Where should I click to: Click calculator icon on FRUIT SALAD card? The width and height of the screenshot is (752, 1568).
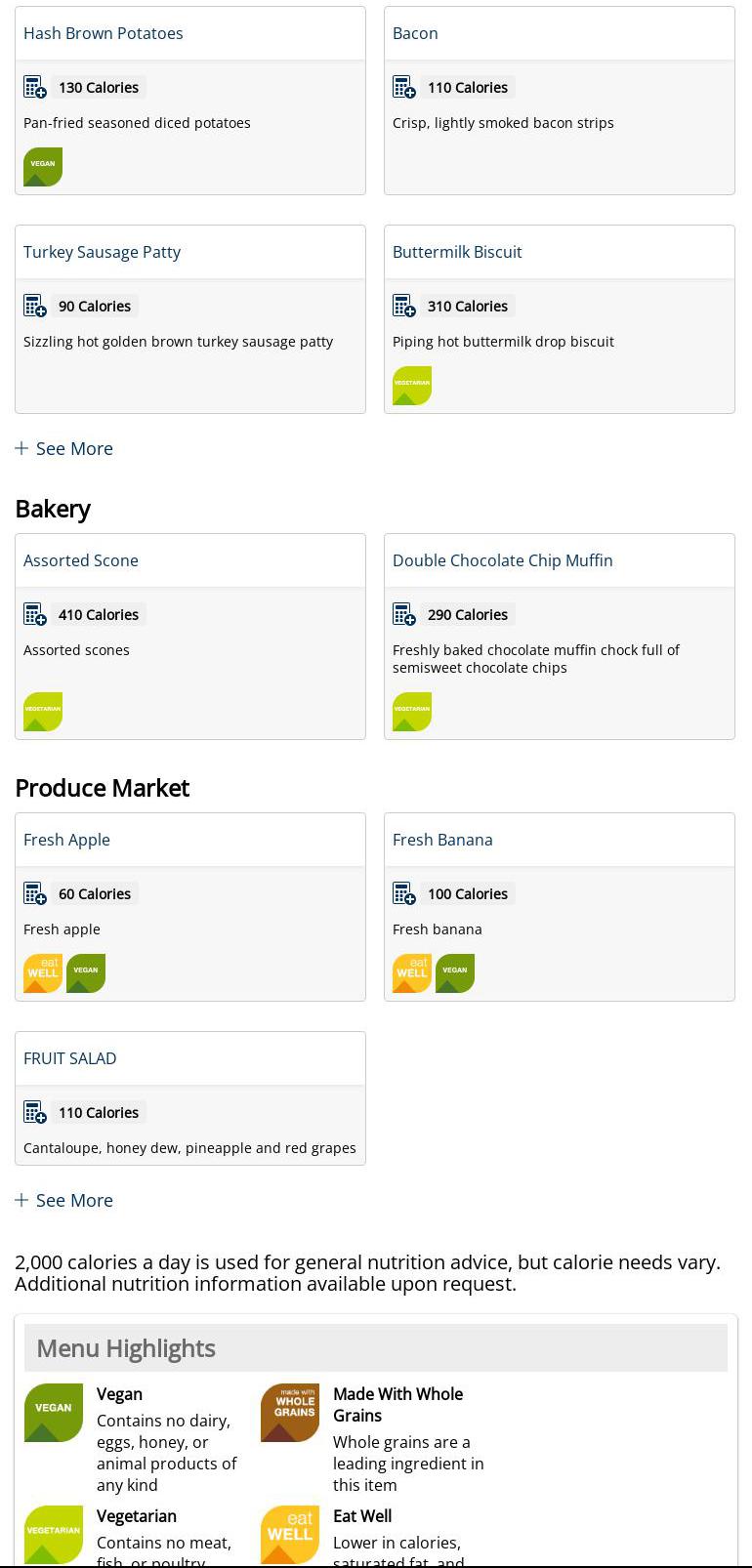coord(35,1113)
